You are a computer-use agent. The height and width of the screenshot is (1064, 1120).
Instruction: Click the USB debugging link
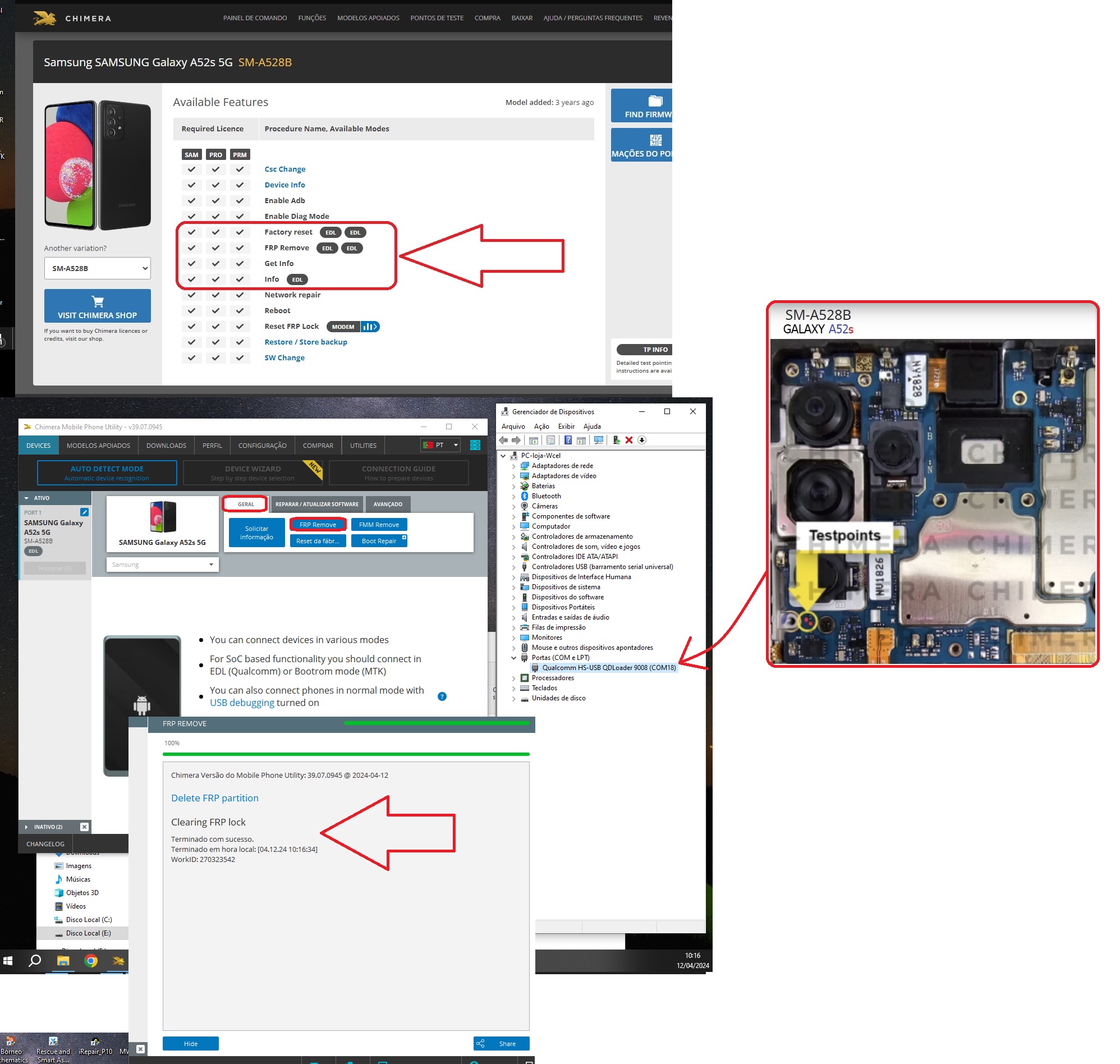tap(242, 703)
